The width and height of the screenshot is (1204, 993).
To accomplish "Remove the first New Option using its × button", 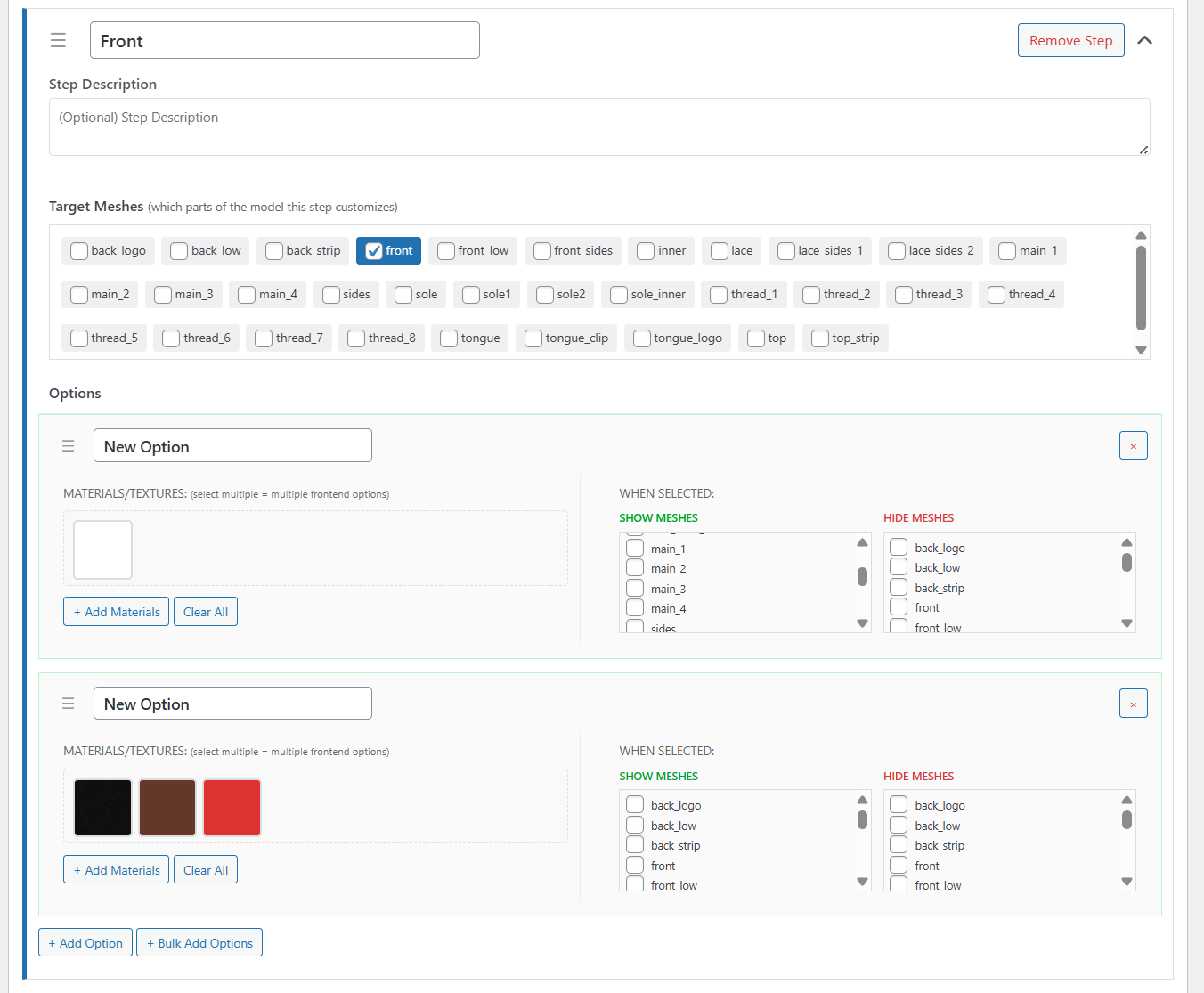I will (x=1133, y=445).
